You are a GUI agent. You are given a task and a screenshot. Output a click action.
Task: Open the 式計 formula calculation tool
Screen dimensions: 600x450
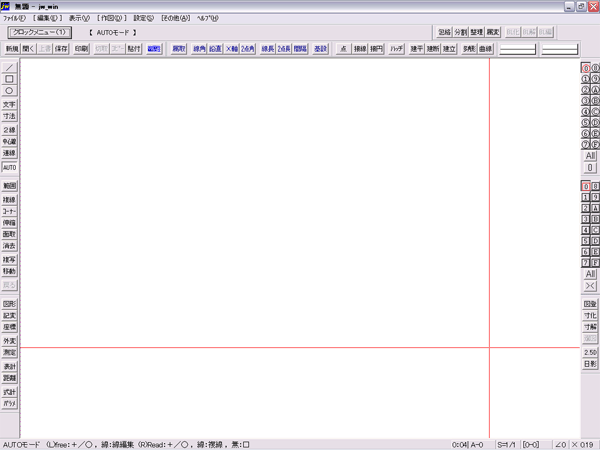click(9, 392)
